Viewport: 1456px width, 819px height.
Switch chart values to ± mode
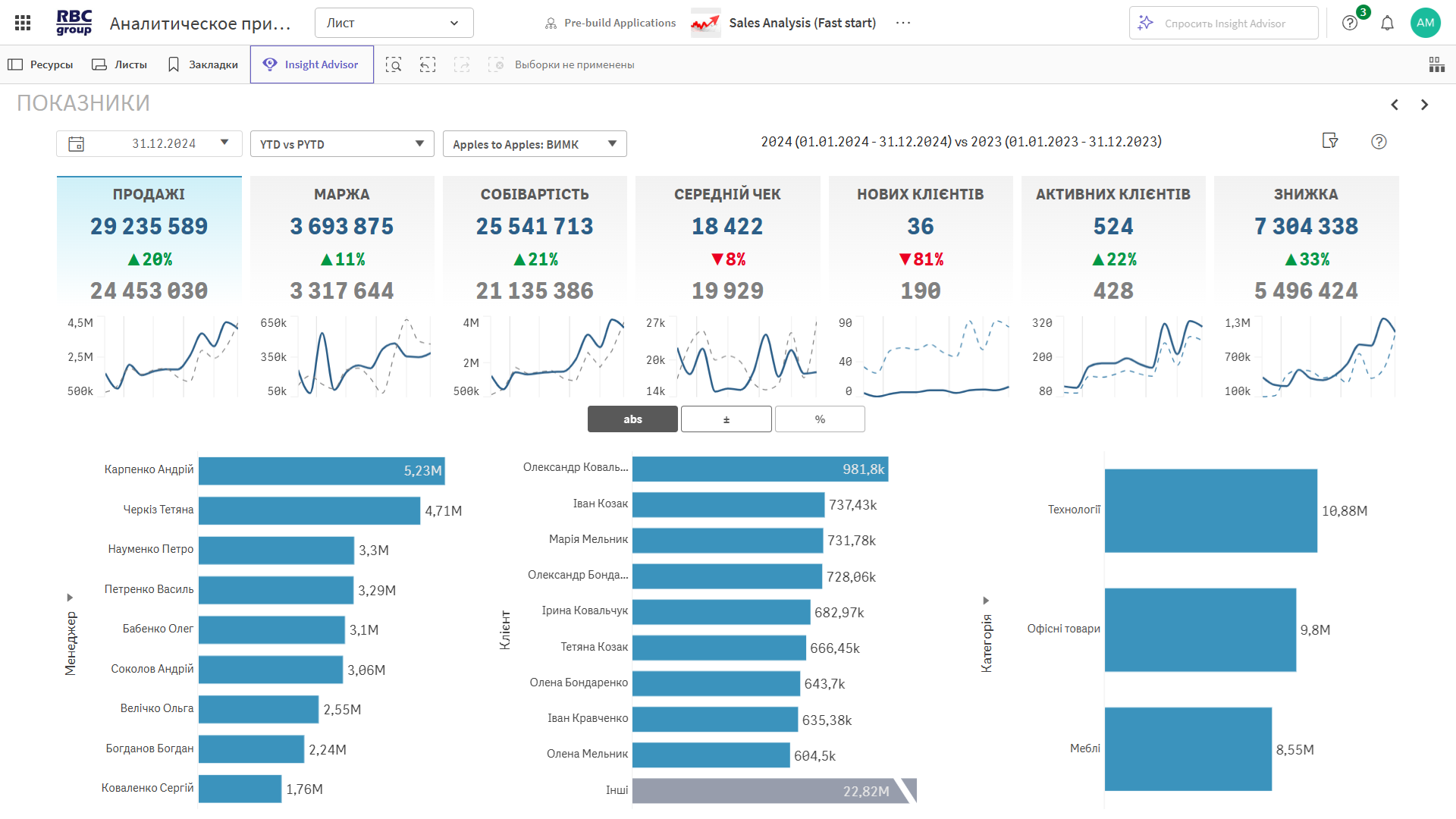pyautogui.click(x=726, y=419)
